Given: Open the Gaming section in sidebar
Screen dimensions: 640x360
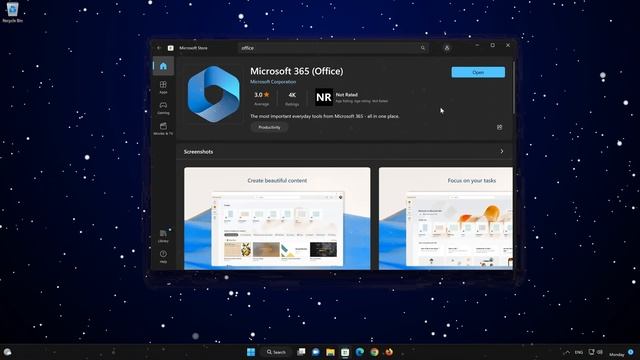Looking at the screenshot, I should coord(163,108).
